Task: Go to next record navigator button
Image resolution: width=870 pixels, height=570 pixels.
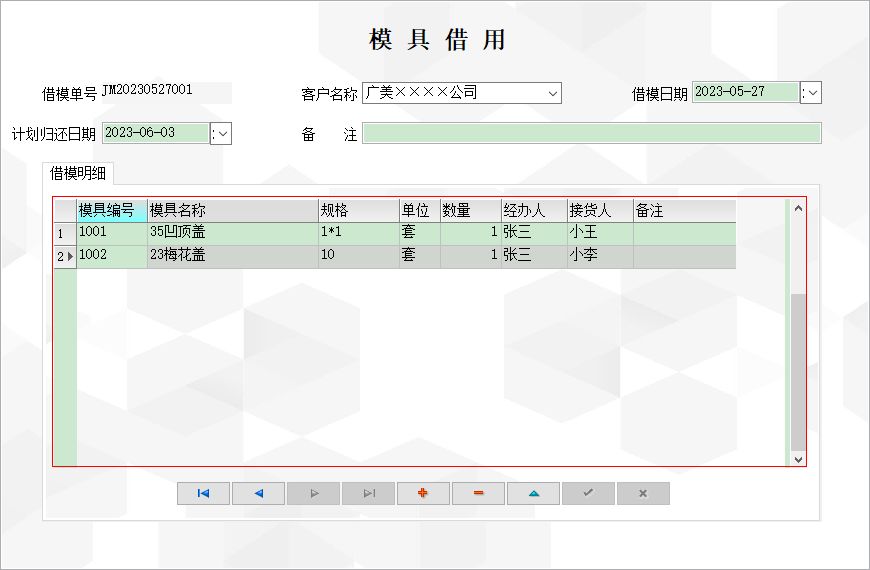Action: [313, 493]
